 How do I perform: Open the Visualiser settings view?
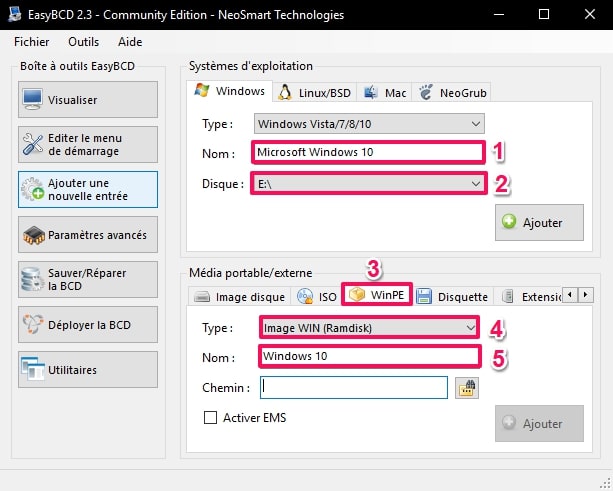pyautogui.click(x=88, y=100)
